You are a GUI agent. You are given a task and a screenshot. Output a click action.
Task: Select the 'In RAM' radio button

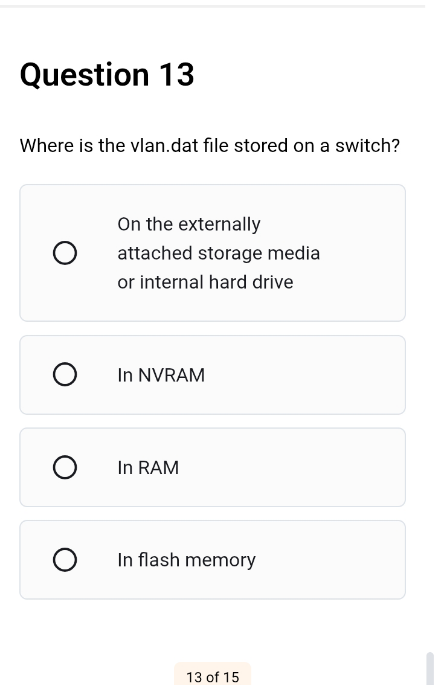[x=65, y=467]
